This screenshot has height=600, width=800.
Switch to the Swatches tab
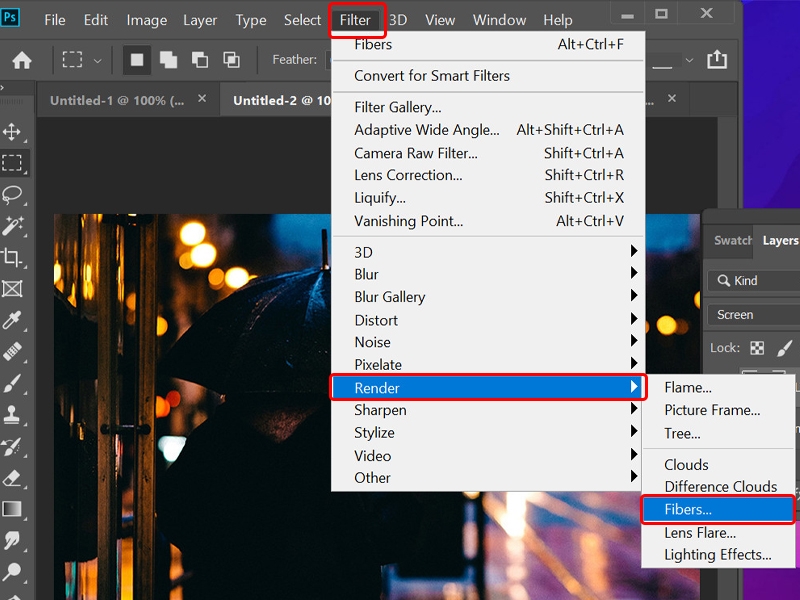tap(732, 240)
